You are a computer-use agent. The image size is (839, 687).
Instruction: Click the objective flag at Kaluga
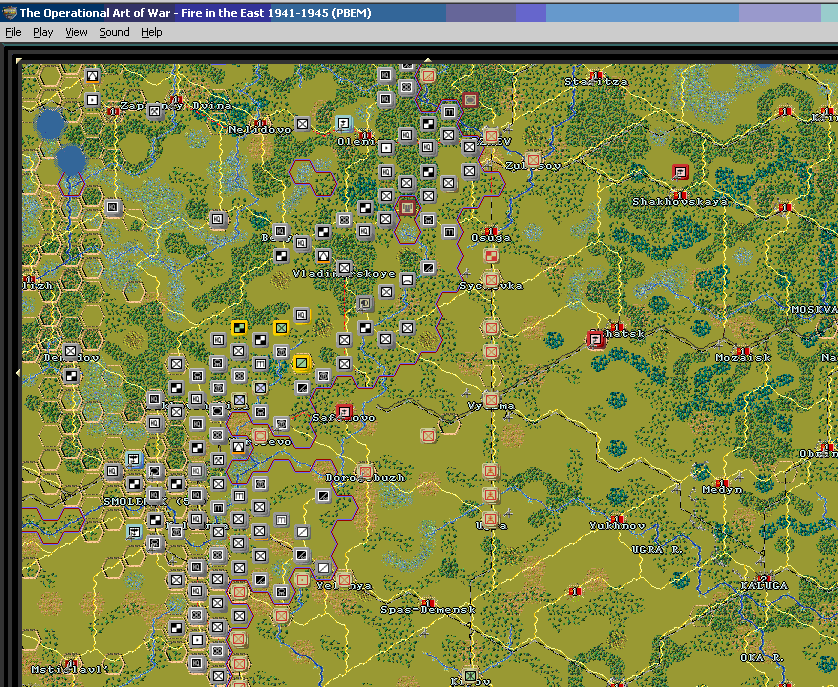click(764, 579)
